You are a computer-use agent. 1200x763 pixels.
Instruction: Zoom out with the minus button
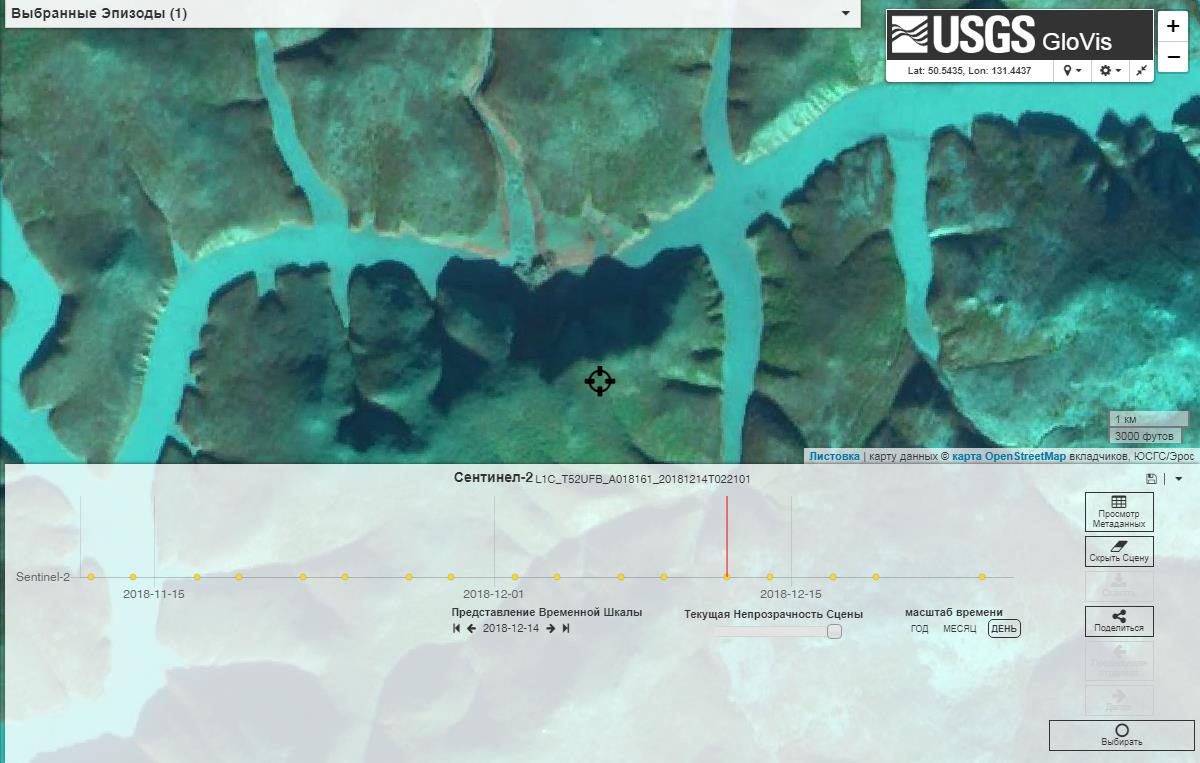tap(1173, 58)
